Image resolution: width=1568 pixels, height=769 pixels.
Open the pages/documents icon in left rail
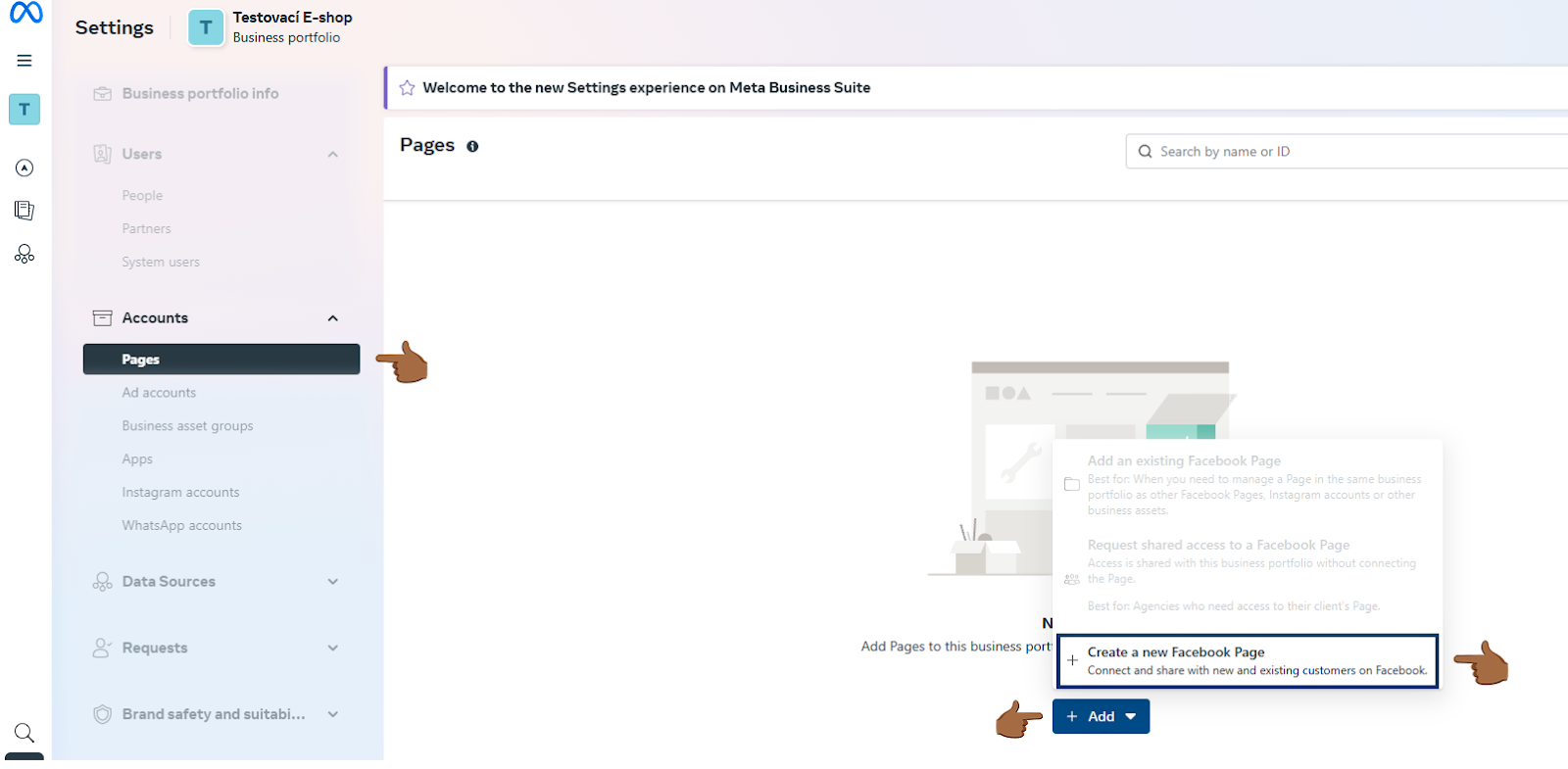point(24,211)
